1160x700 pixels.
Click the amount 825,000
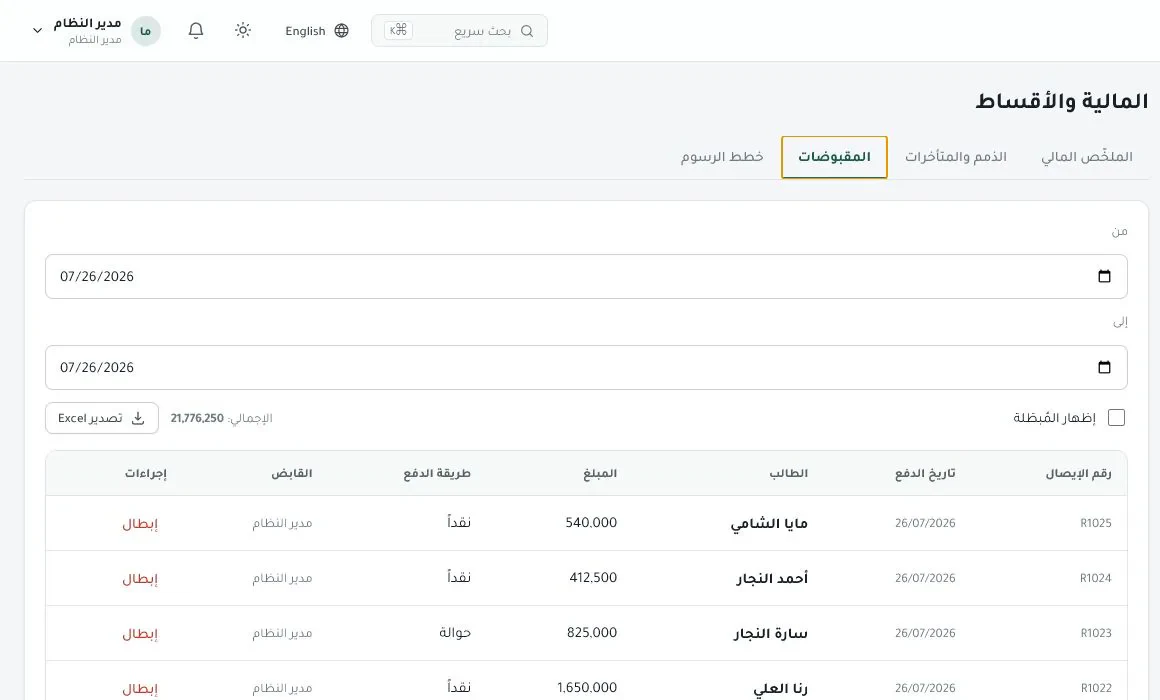[x=592, y=633]
